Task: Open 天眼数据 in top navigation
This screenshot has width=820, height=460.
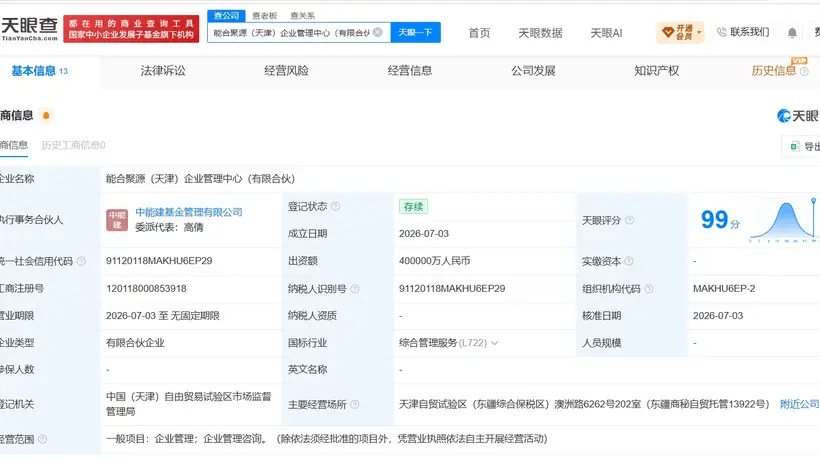Action: [x=540, y=33]
